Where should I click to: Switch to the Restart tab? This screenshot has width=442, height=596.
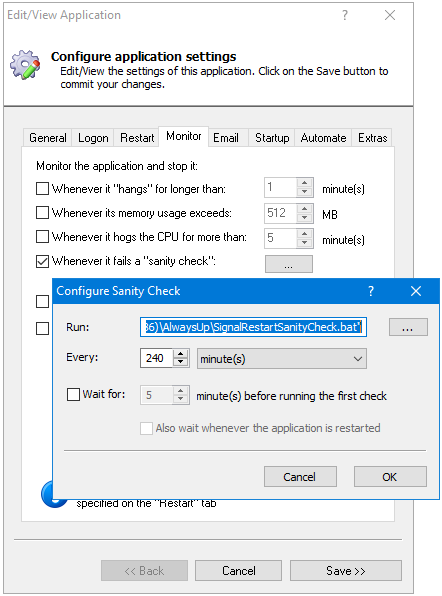tap(137, 138)
